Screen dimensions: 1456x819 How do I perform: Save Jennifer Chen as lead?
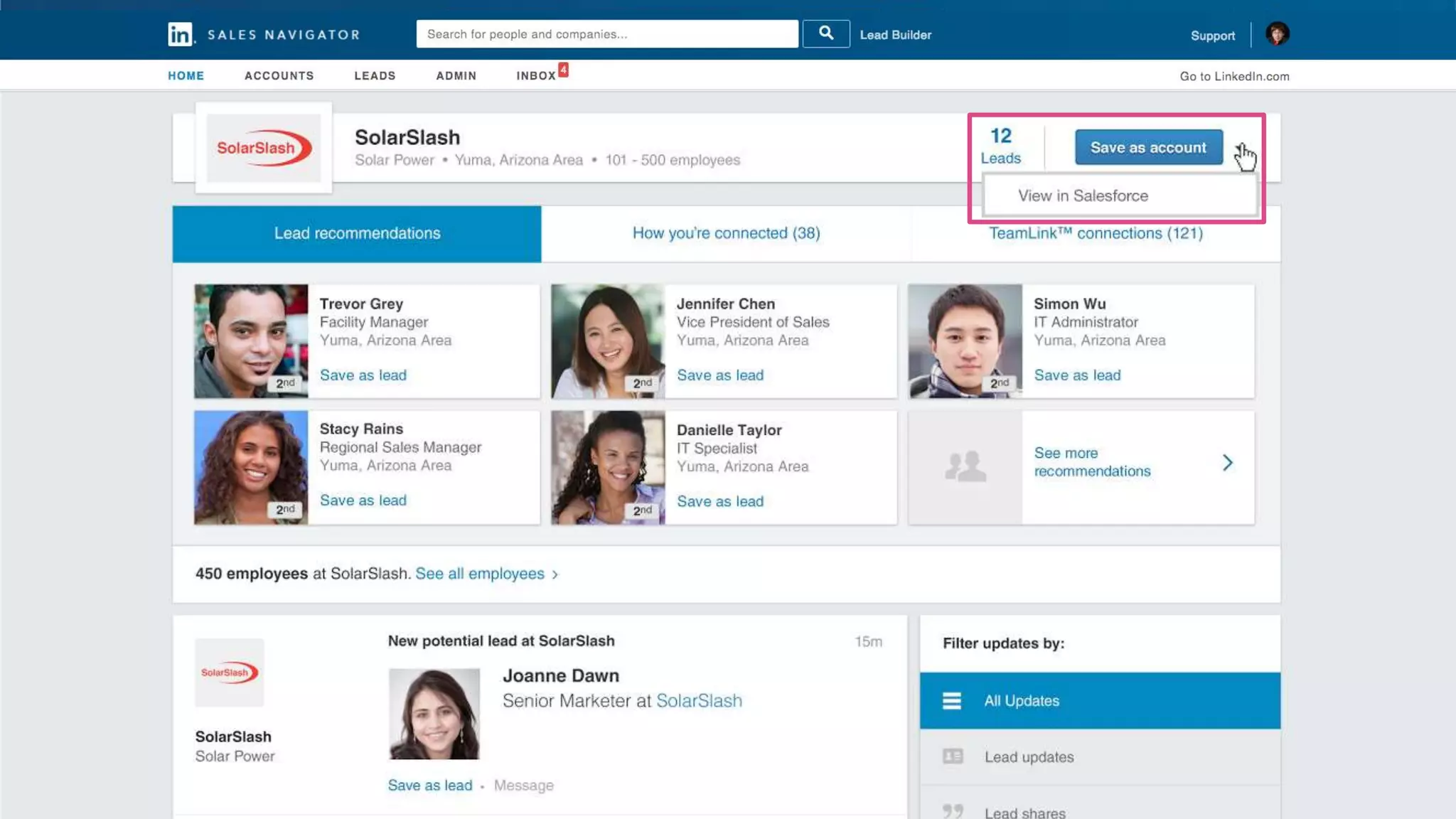tap(719, 375)
